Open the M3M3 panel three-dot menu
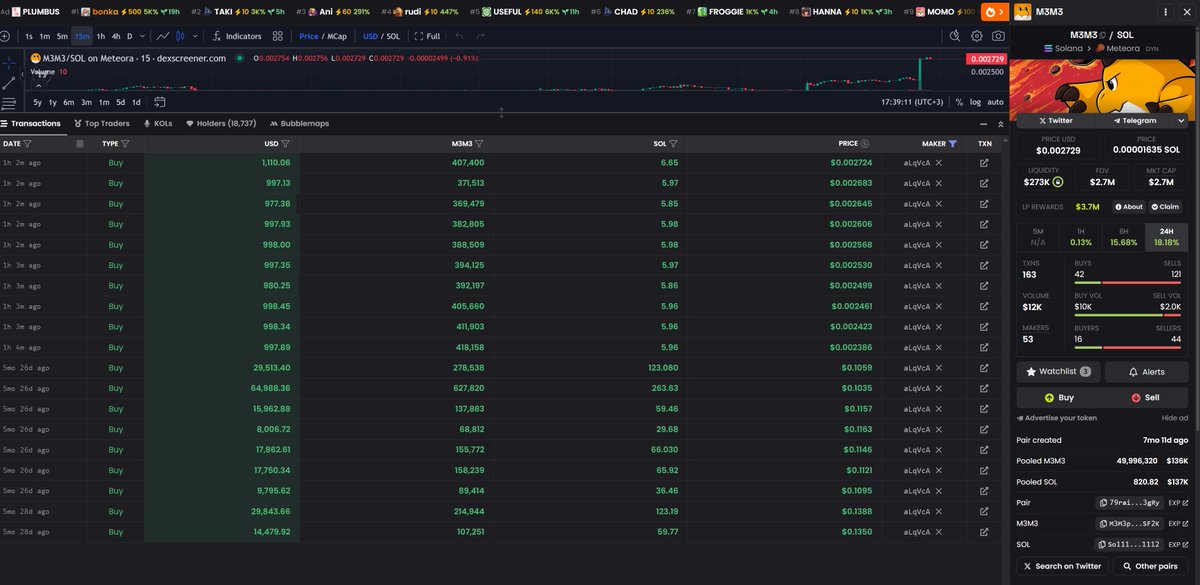 [x=1166, y=13]
